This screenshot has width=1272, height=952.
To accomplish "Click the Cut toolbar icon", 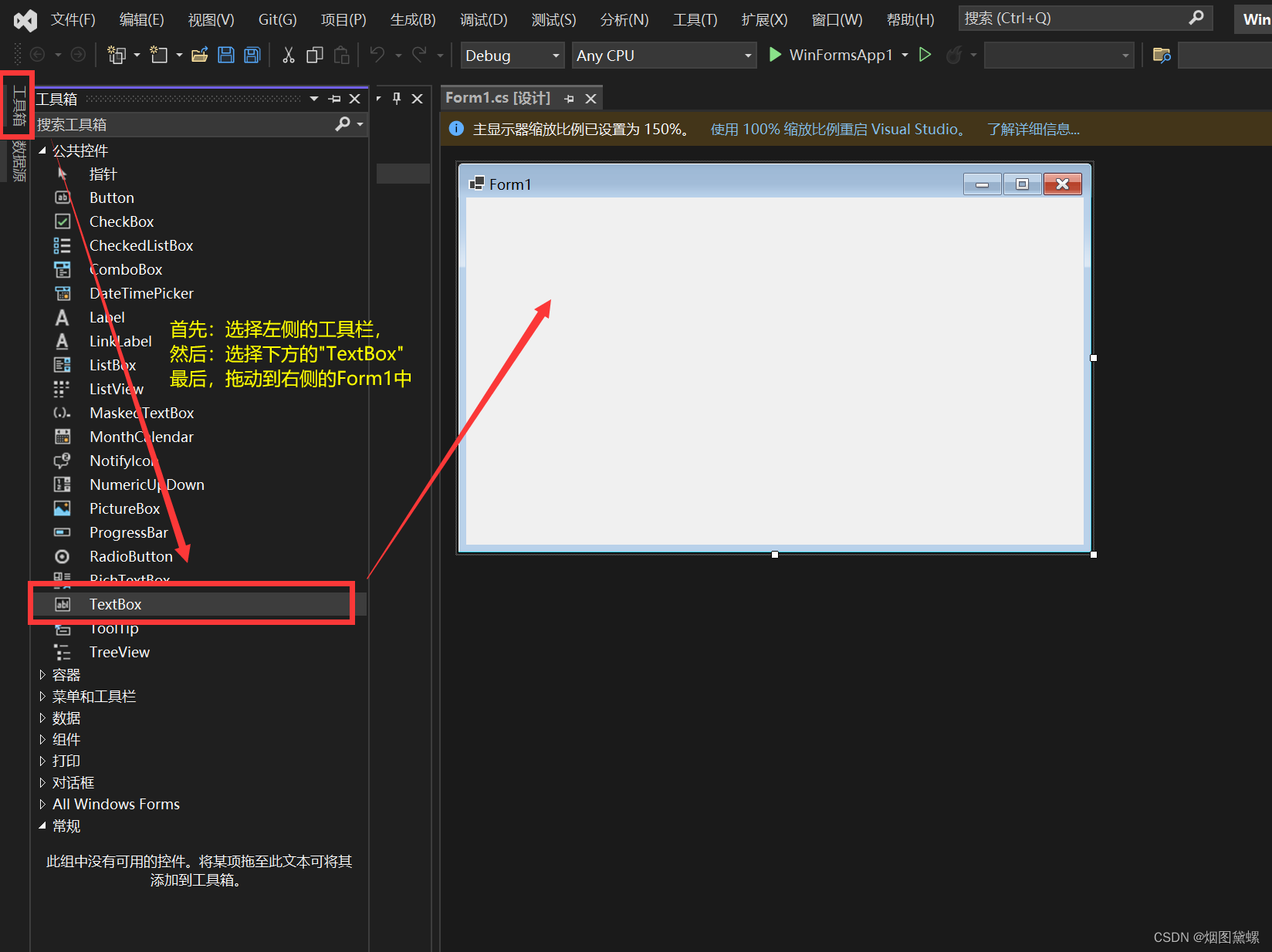I will (288, 54).
